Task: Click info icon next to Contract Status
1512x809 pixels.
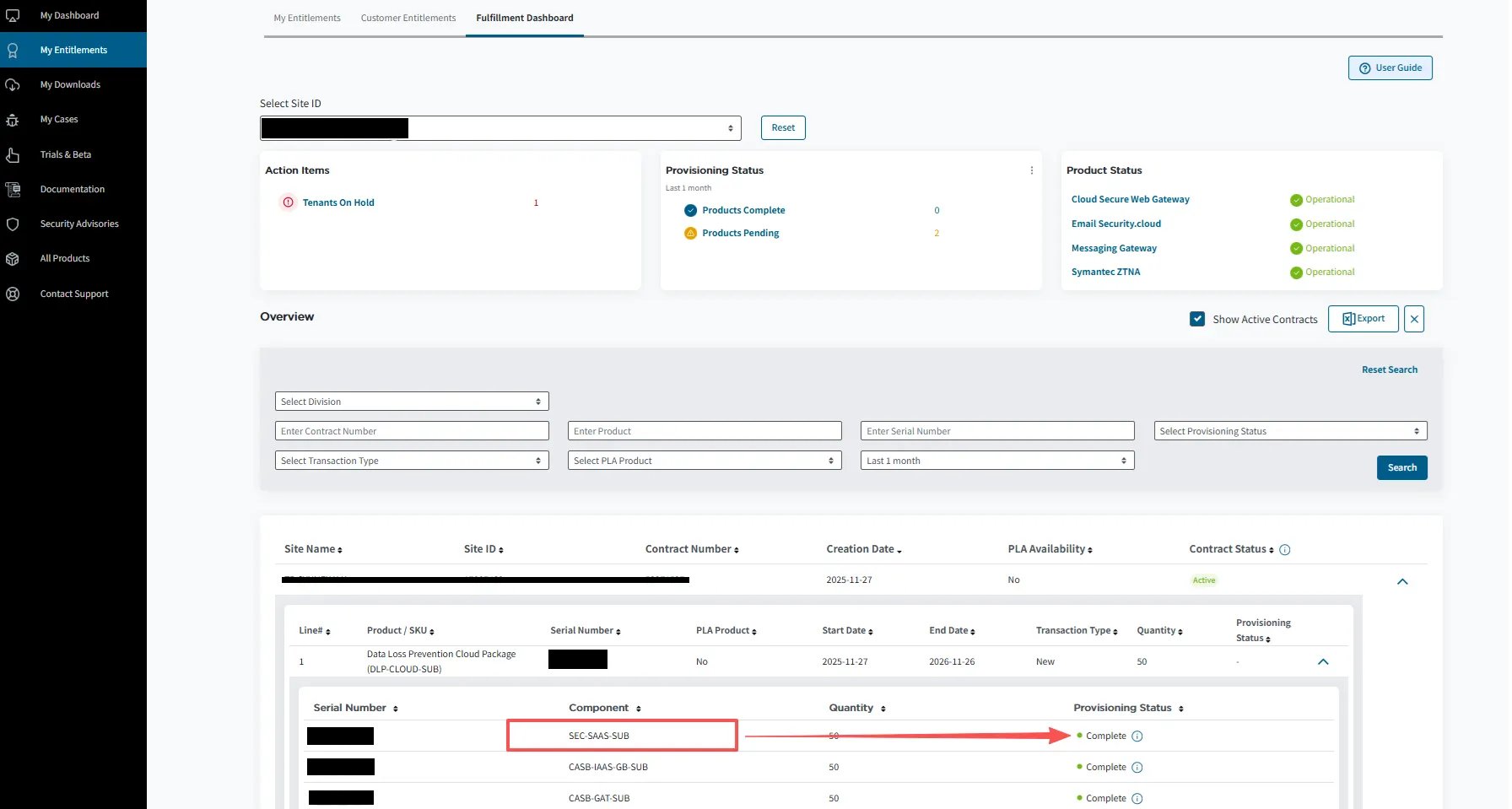Action: [1284, 550]
